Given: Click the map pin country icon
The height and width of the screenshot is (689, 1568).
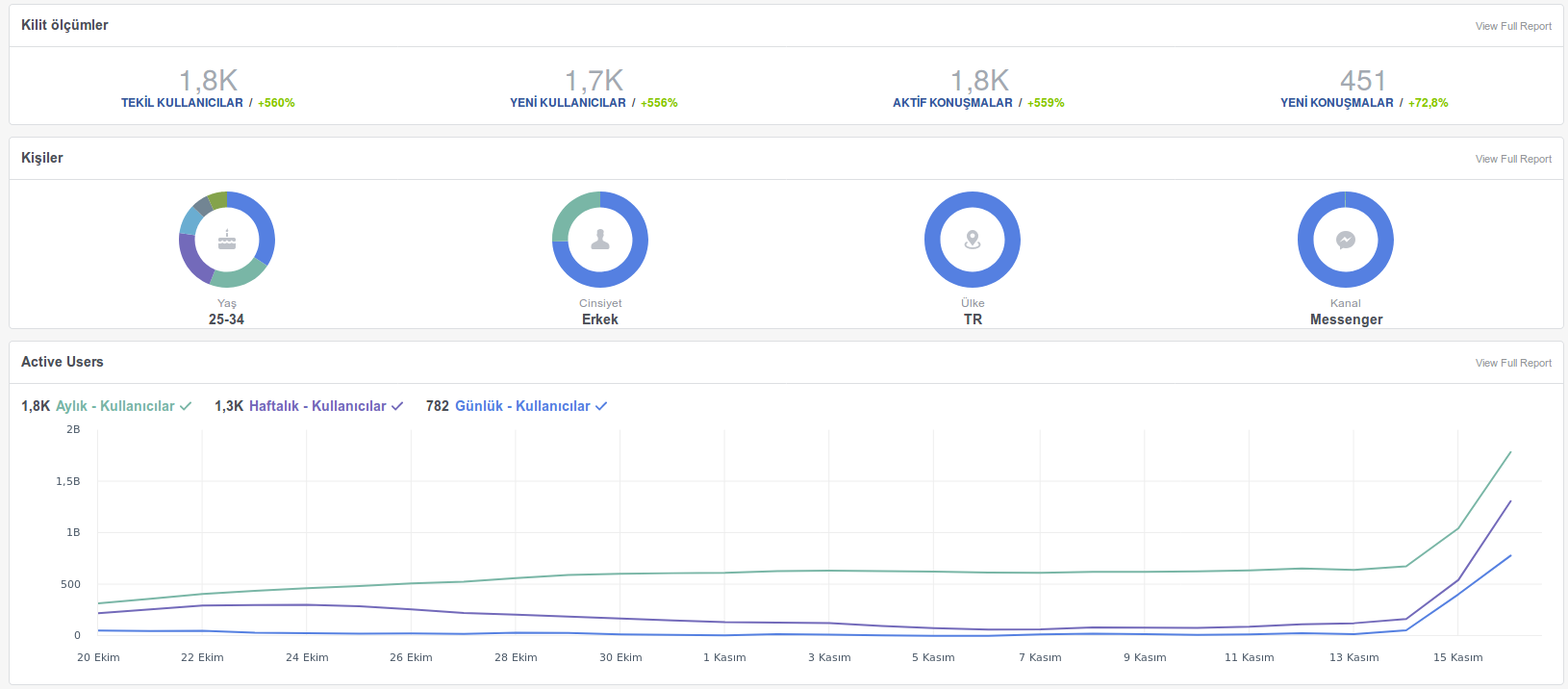Looking at the screenshot, I should point(973,240).
